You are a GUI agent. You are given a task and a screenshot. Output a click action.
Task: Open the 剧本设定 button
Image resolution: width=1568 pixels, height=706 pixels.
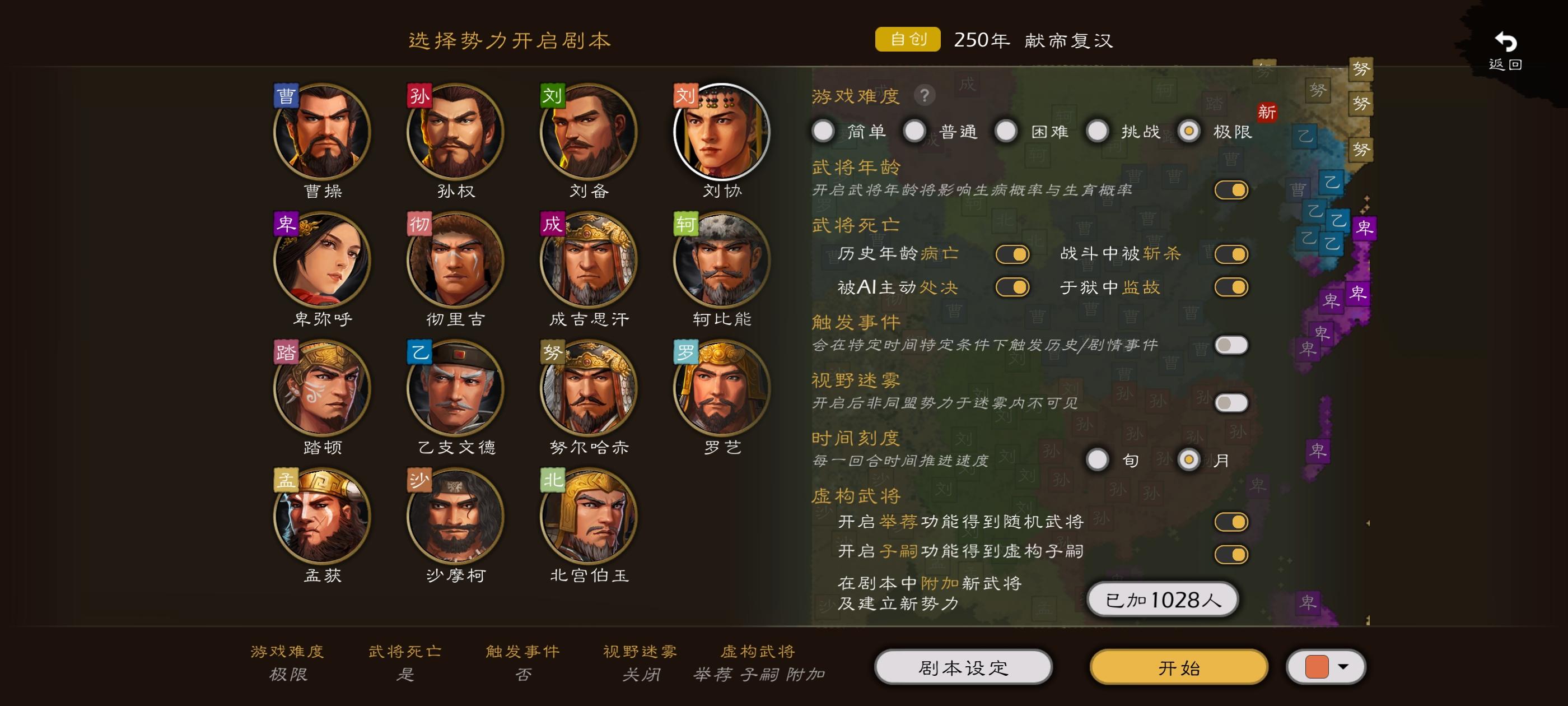[x=964, y=668]
